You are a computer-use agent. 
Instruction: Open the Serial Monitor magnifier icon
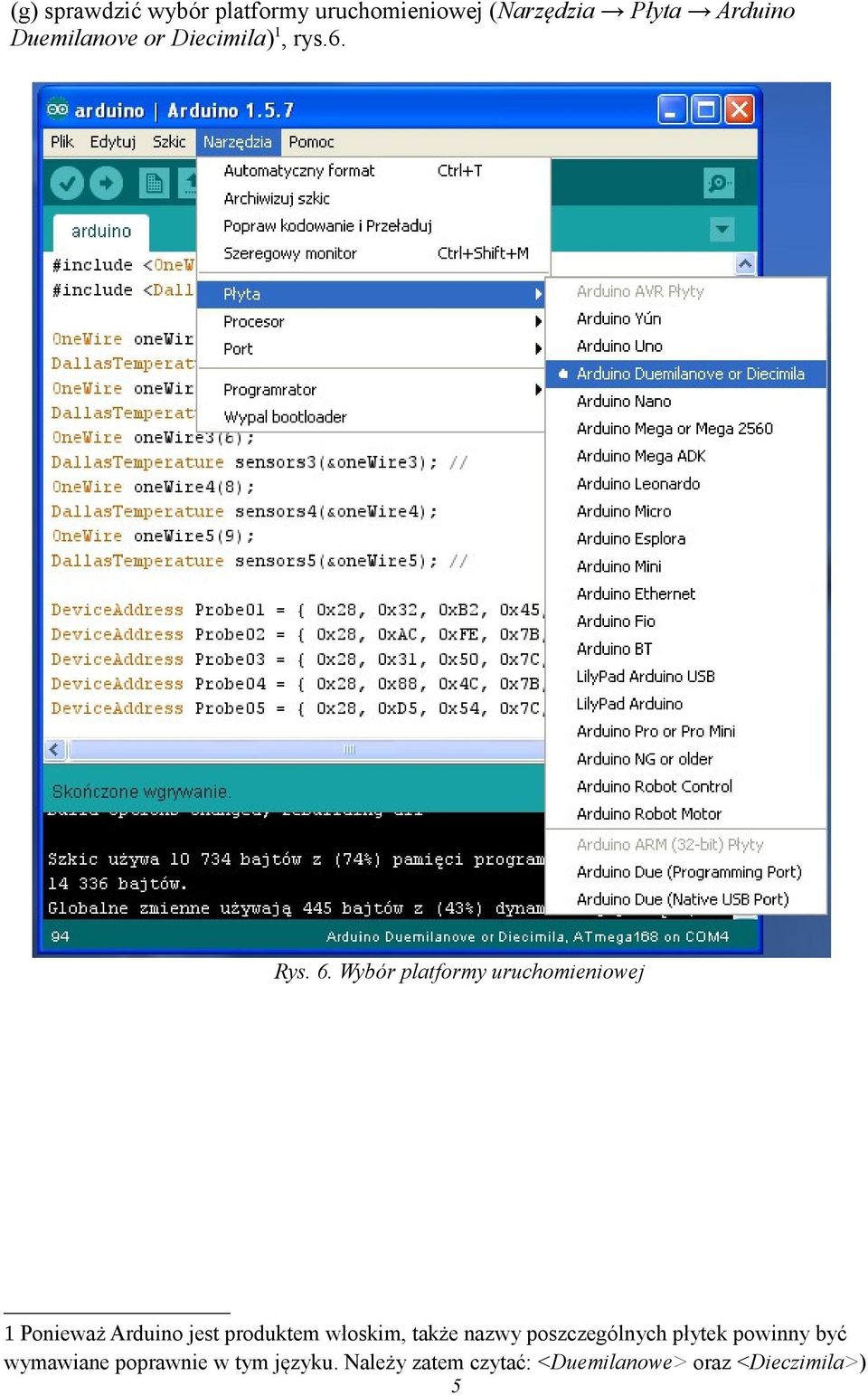pyautogui.click(x=719, y=184)
